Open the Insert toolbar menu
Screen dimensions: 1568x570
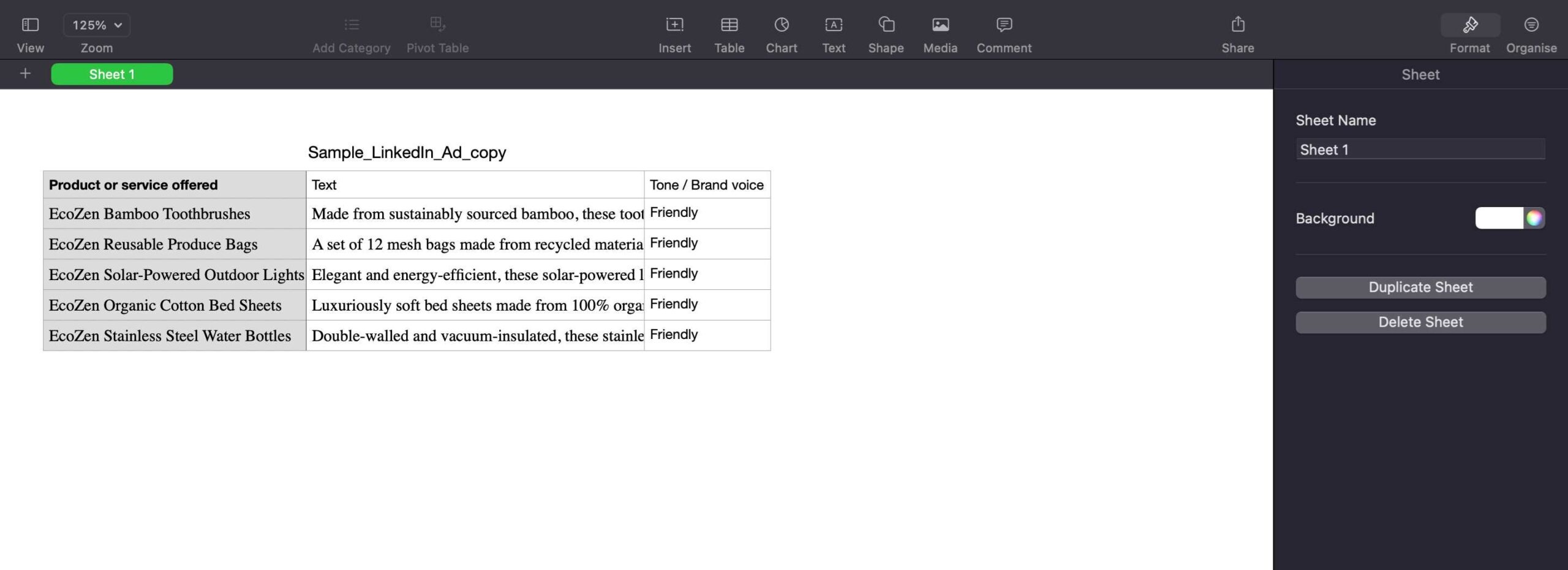(x=674, y=25)
